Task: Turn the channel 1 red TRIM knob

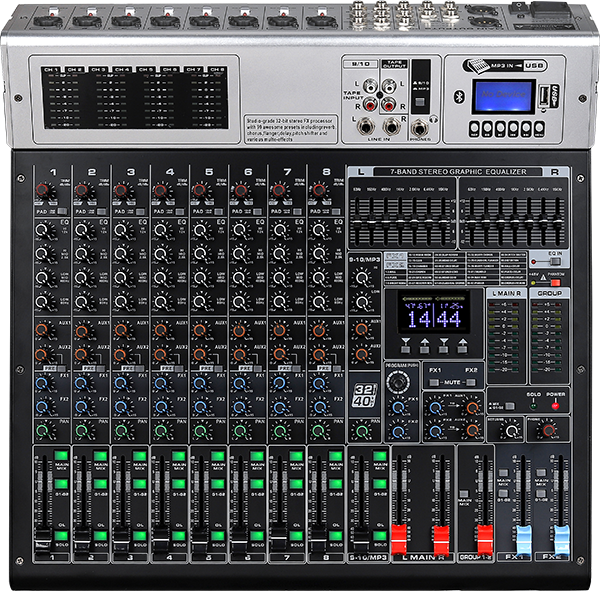Action: [44, 190]
